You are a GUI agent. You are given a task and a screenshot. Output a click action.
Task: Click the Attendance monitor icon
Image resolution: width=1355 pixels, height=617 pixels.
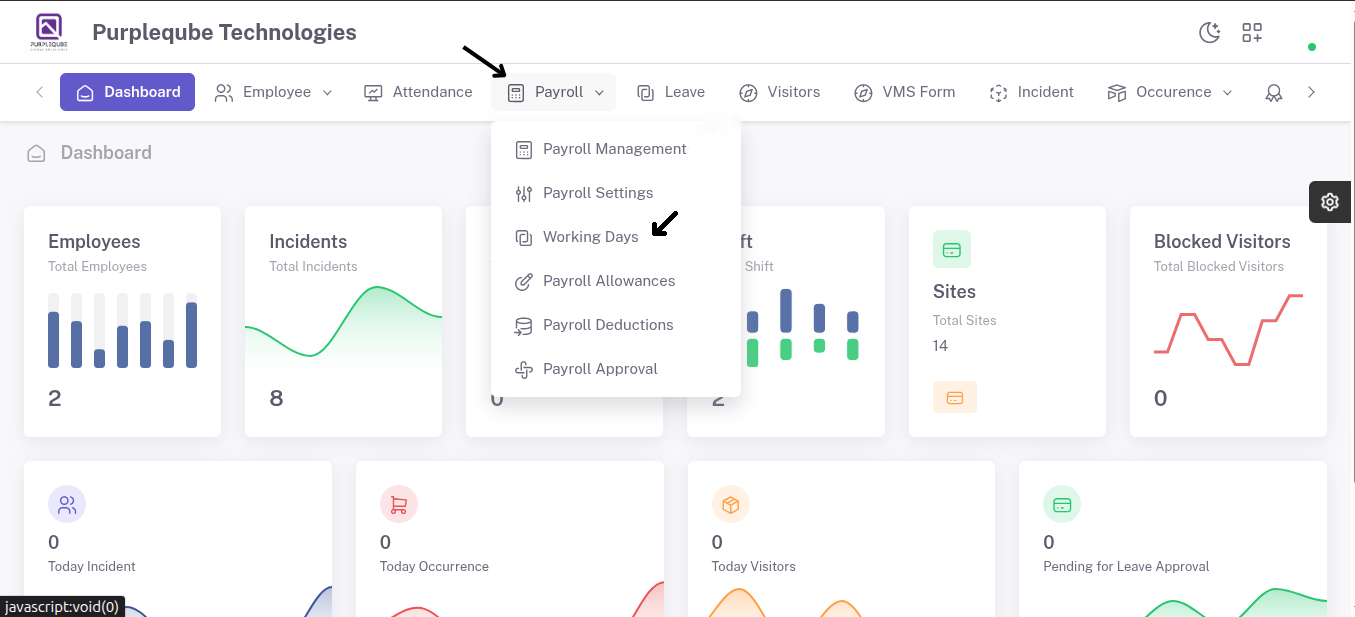pyautogui.click(x=373, y=93)
